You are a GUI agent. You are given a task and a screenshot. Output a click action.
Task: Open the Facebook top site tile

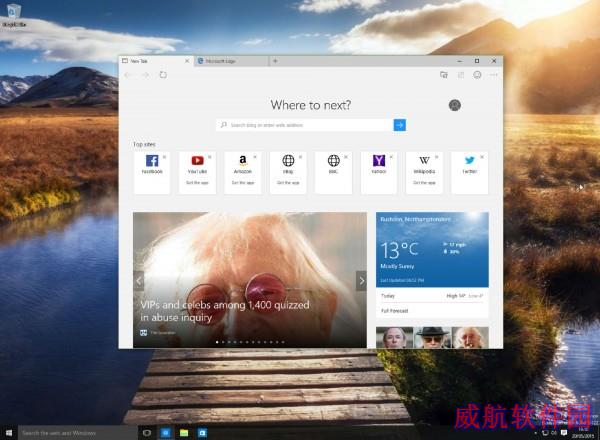[x=152, y=173]
